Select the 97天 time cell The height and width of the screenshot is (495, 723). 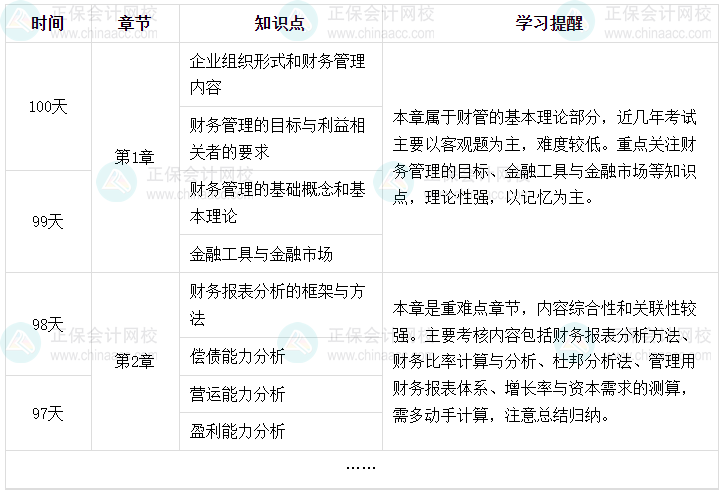click(47, 413)
